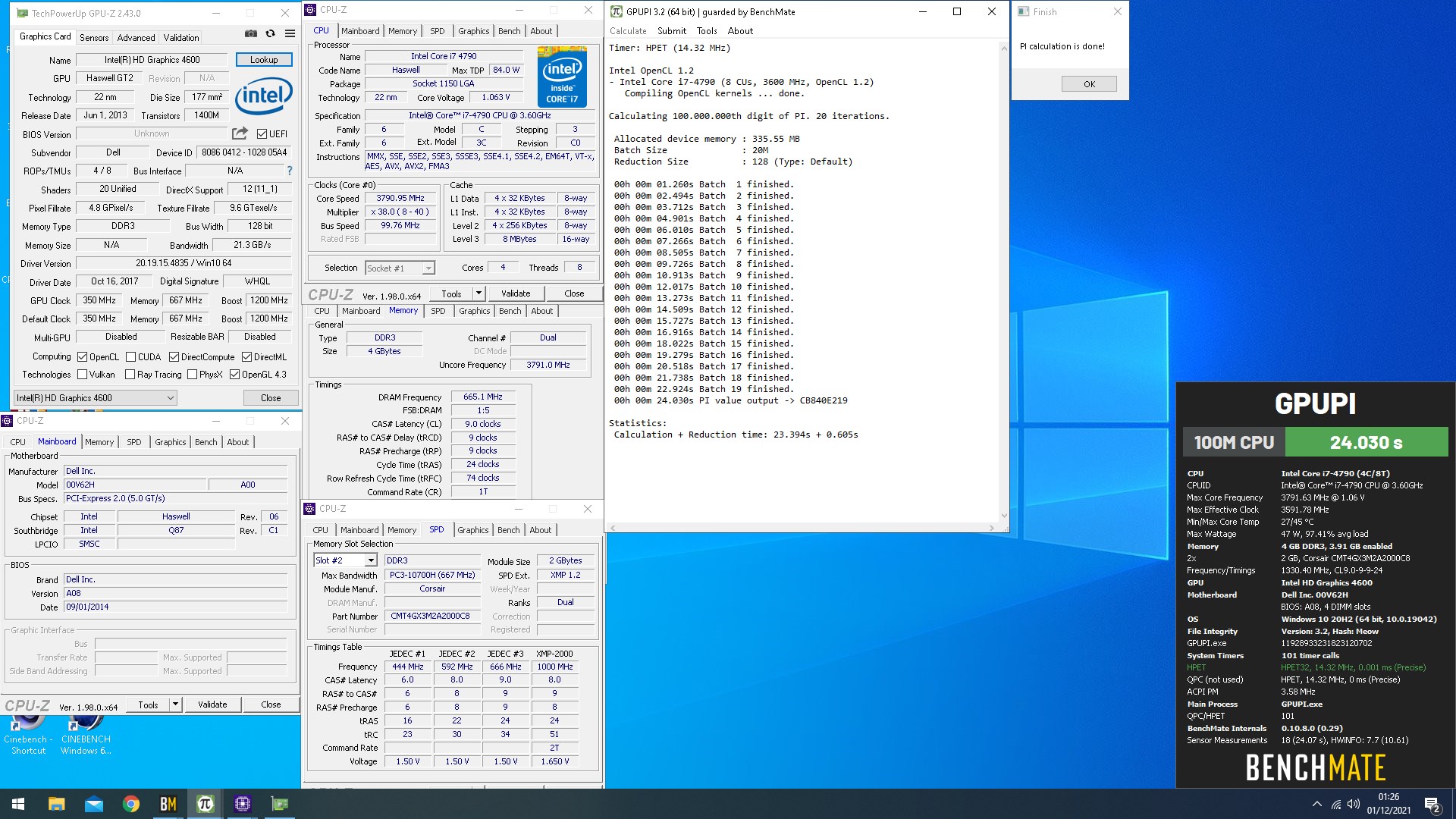Click the Part Number field CMT4GX3M2A2000C8
Image resolution: width=1456 pixels, height=819 pixels.
[432, 616]
